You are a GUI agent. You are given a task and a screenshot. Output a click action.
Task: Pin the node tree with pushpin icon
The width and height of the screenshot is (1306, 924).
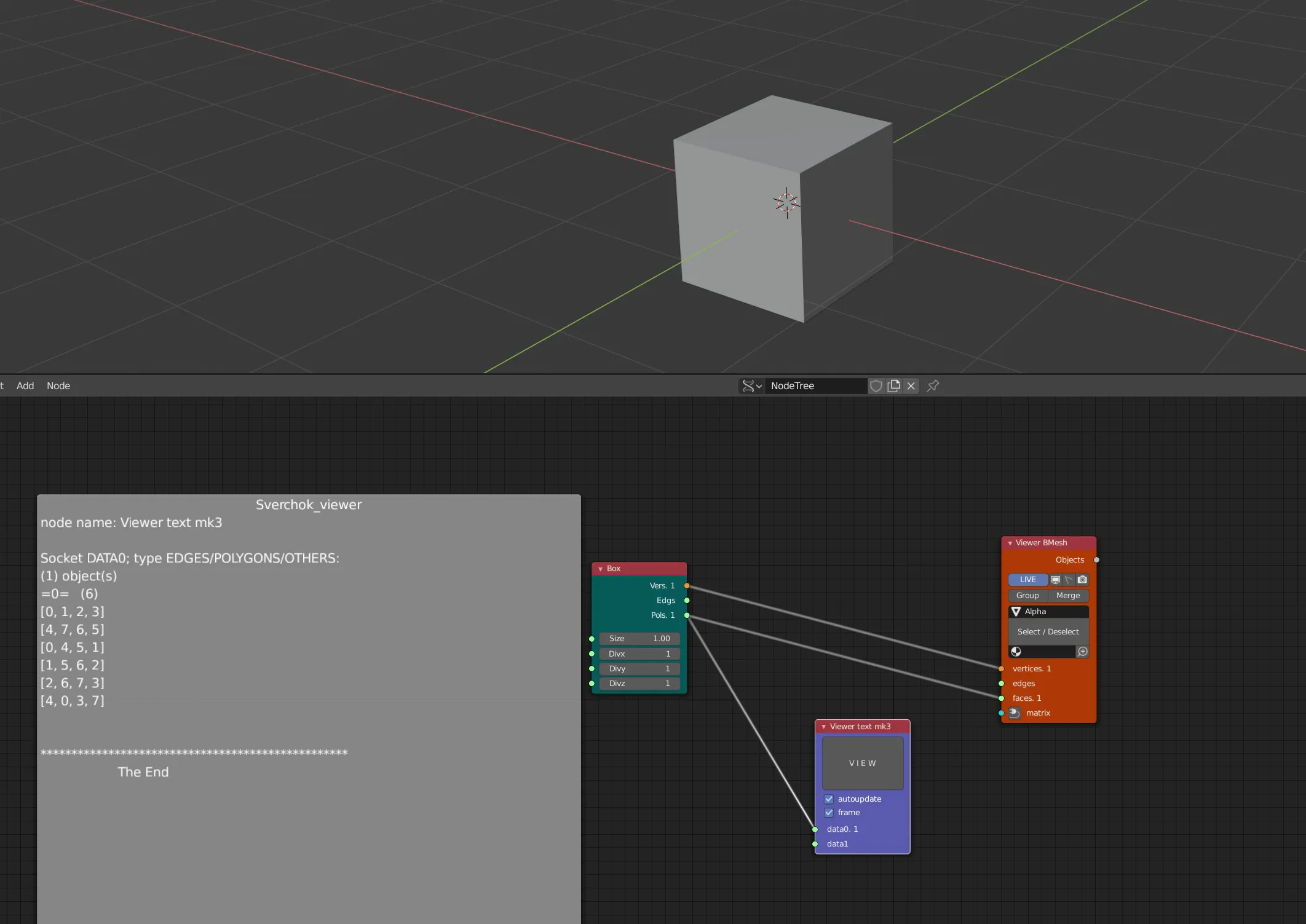click(x=933, y=385)
